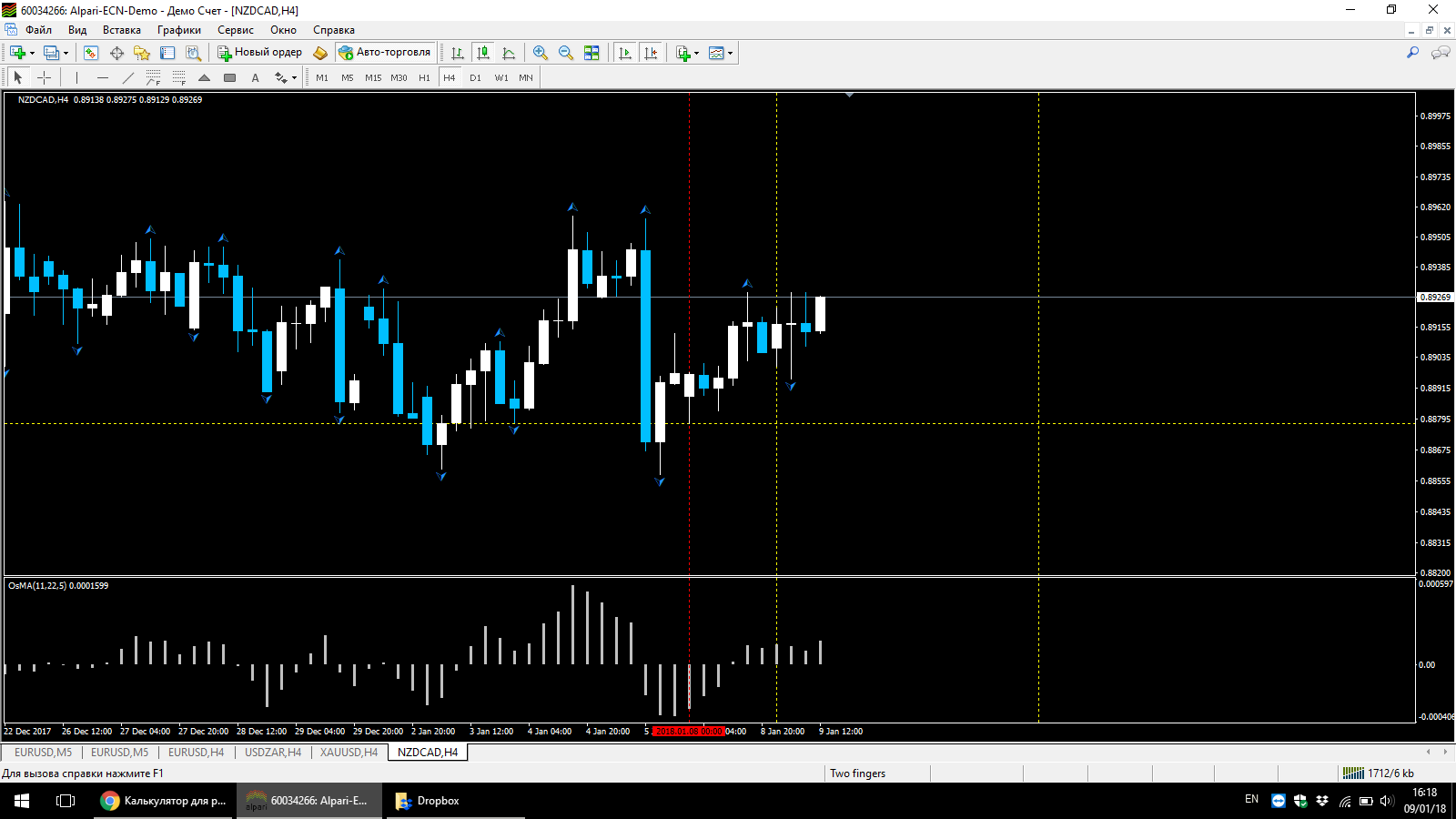Show the Data Window crosshair-circle icon
The height and width of the screenshot is (819, 1456).
point(116,53)
